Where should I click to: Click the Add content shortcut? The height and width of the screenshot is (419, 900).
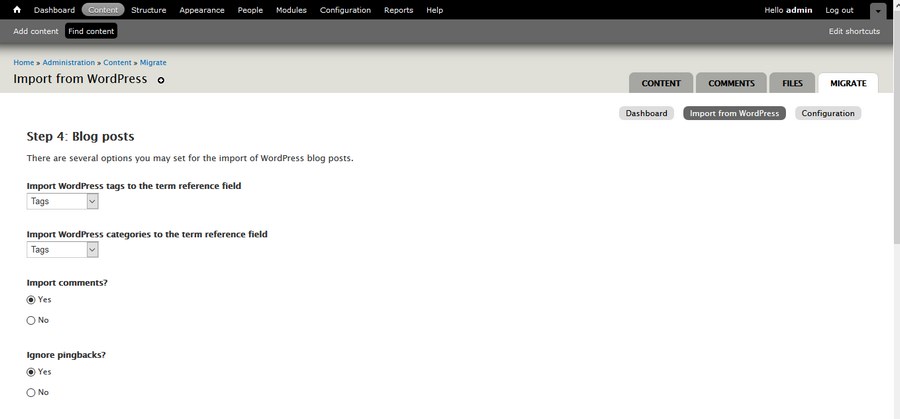pos(36,31)
